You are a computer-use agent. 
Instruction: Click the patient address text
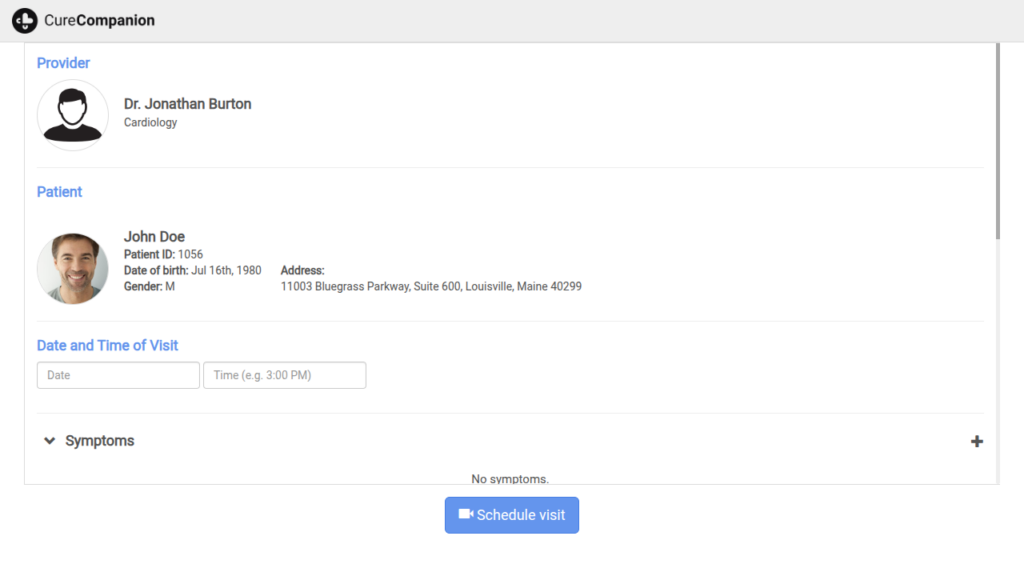(x=431, y=286)
